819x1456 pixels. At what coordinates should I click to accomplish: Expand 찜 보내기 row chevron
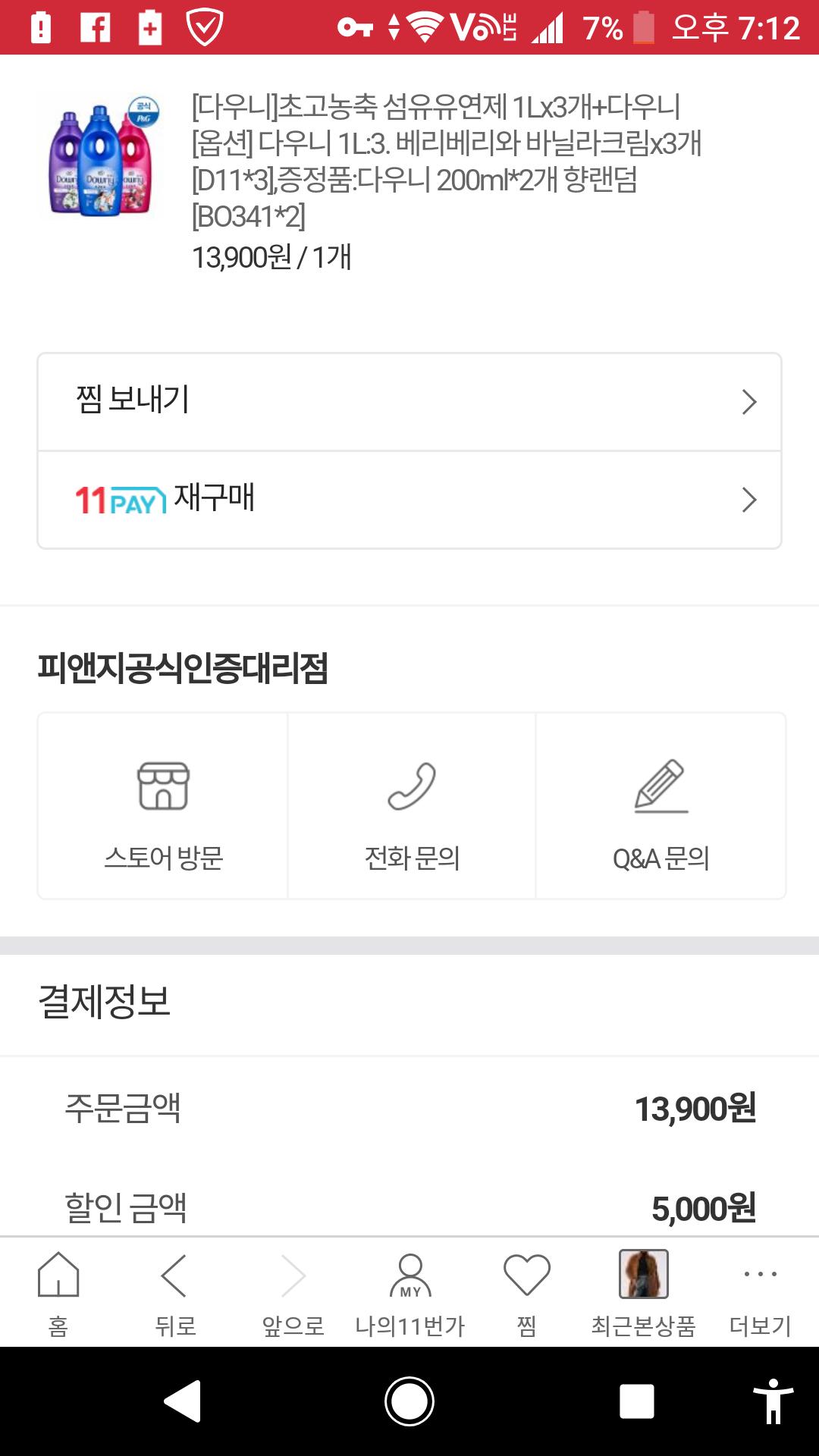[749, 402]
